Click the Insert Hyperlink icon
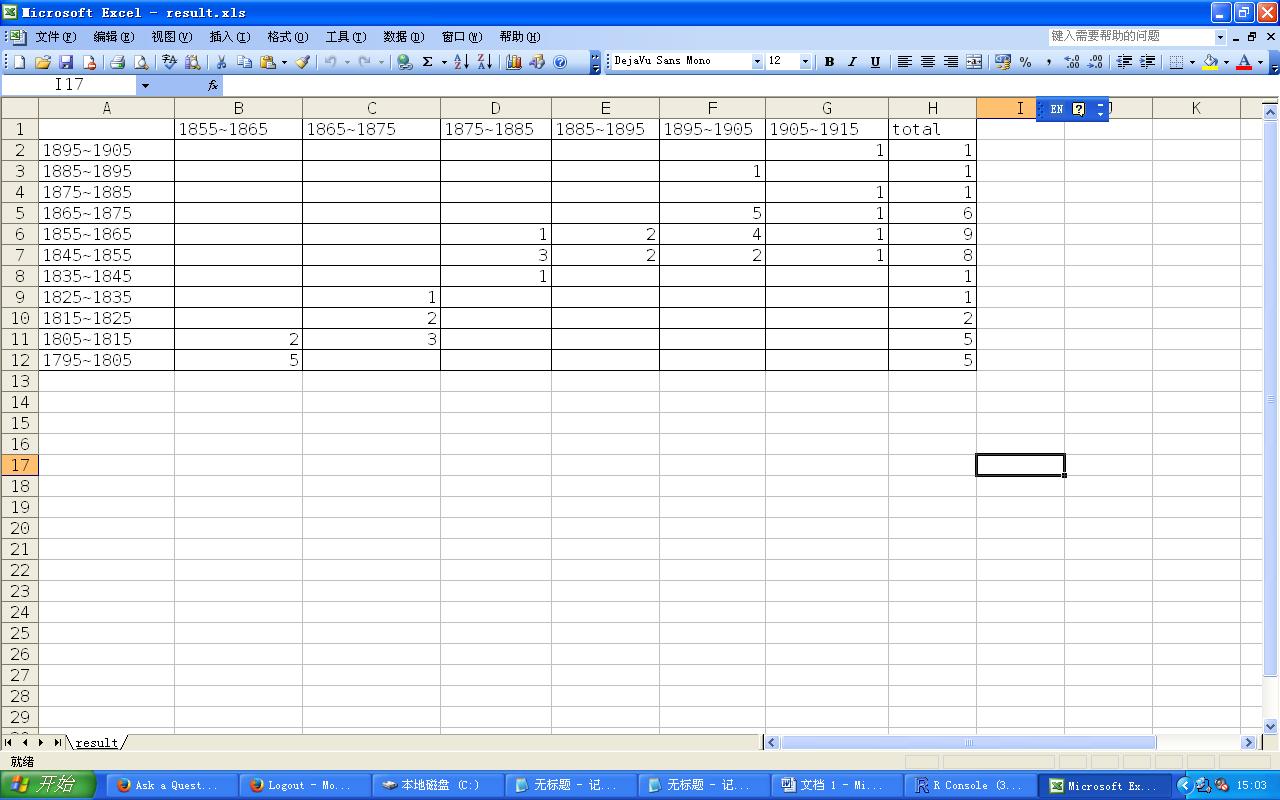The width and height of the screenshot is (1280, 800). [402, 61]
